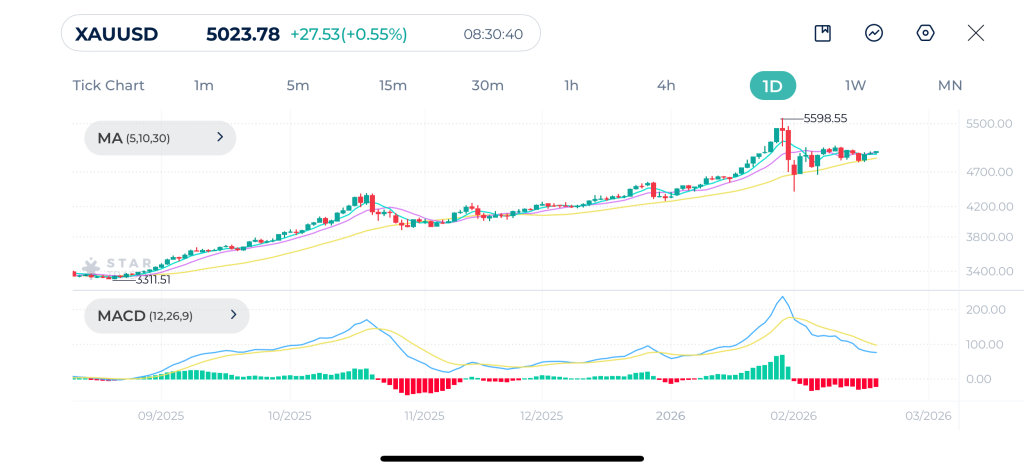Click the 09/2025 date axis label
Screen dimensions: 1024x471
161,415
